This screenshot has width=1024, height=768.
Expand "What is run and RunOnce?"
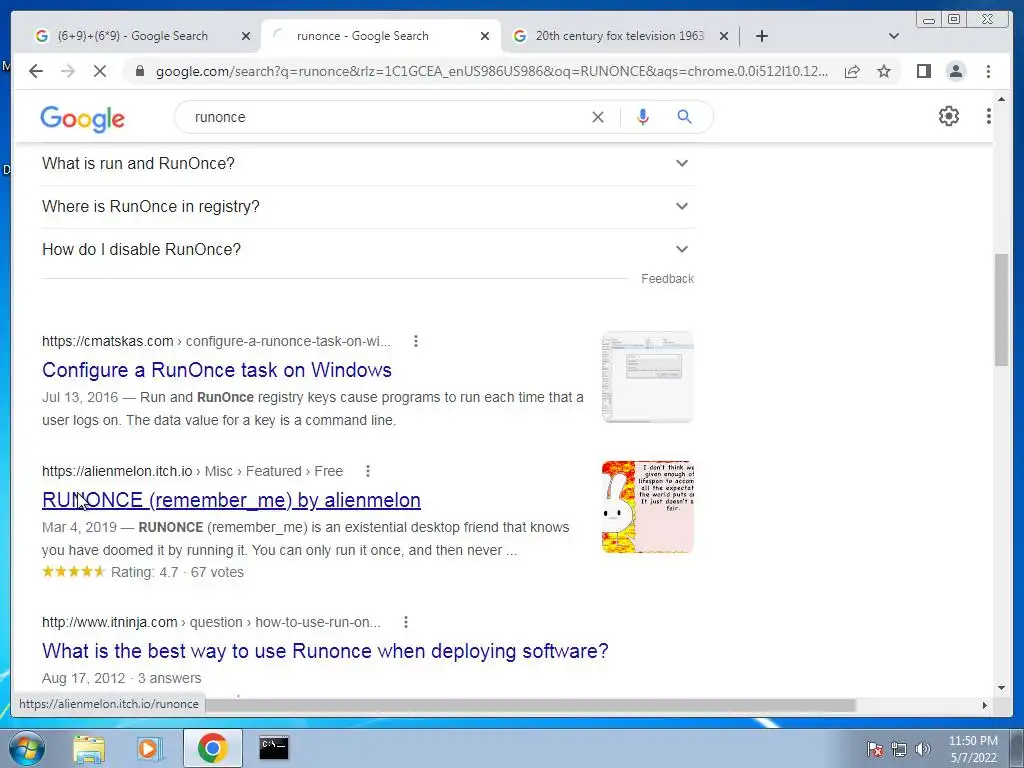click(x=368, y=163)
